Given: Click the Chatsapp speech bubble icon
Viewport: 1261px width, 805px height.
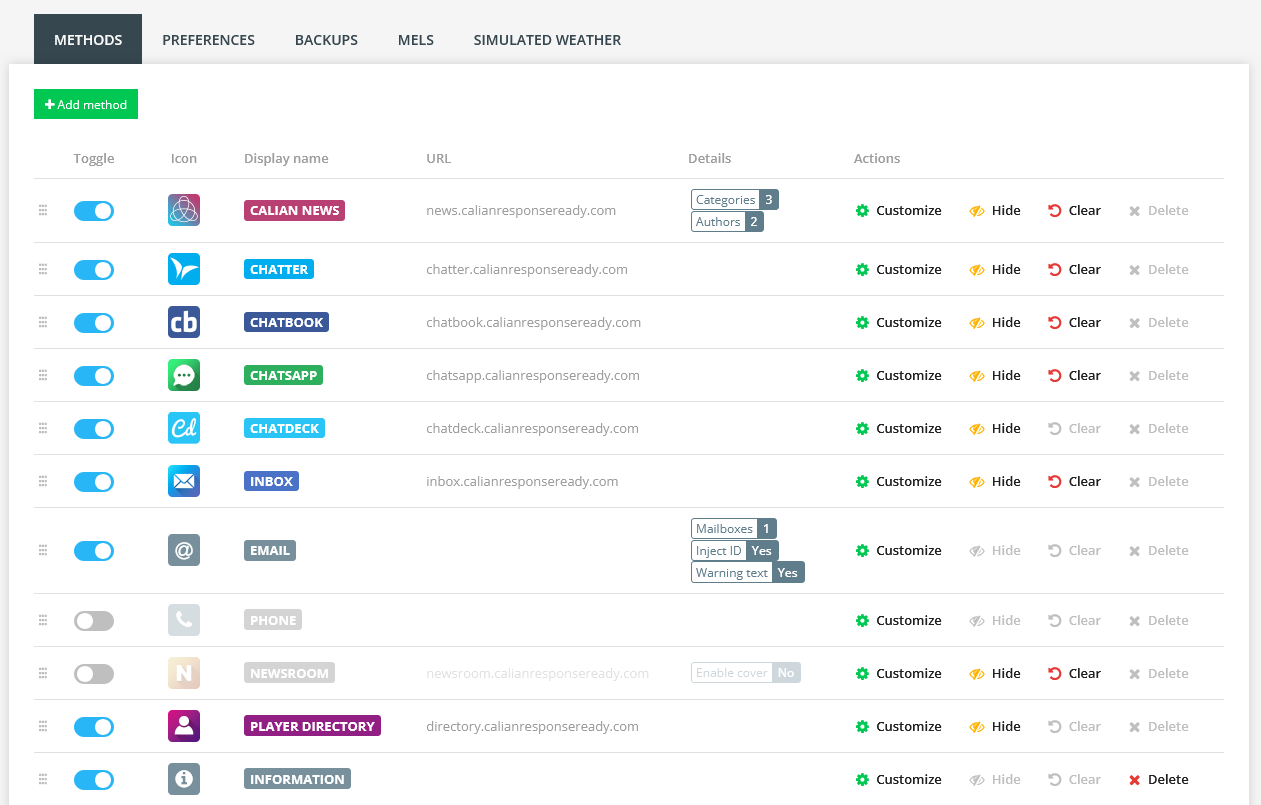Looking at the screenshot, I should tap(184, 375).
